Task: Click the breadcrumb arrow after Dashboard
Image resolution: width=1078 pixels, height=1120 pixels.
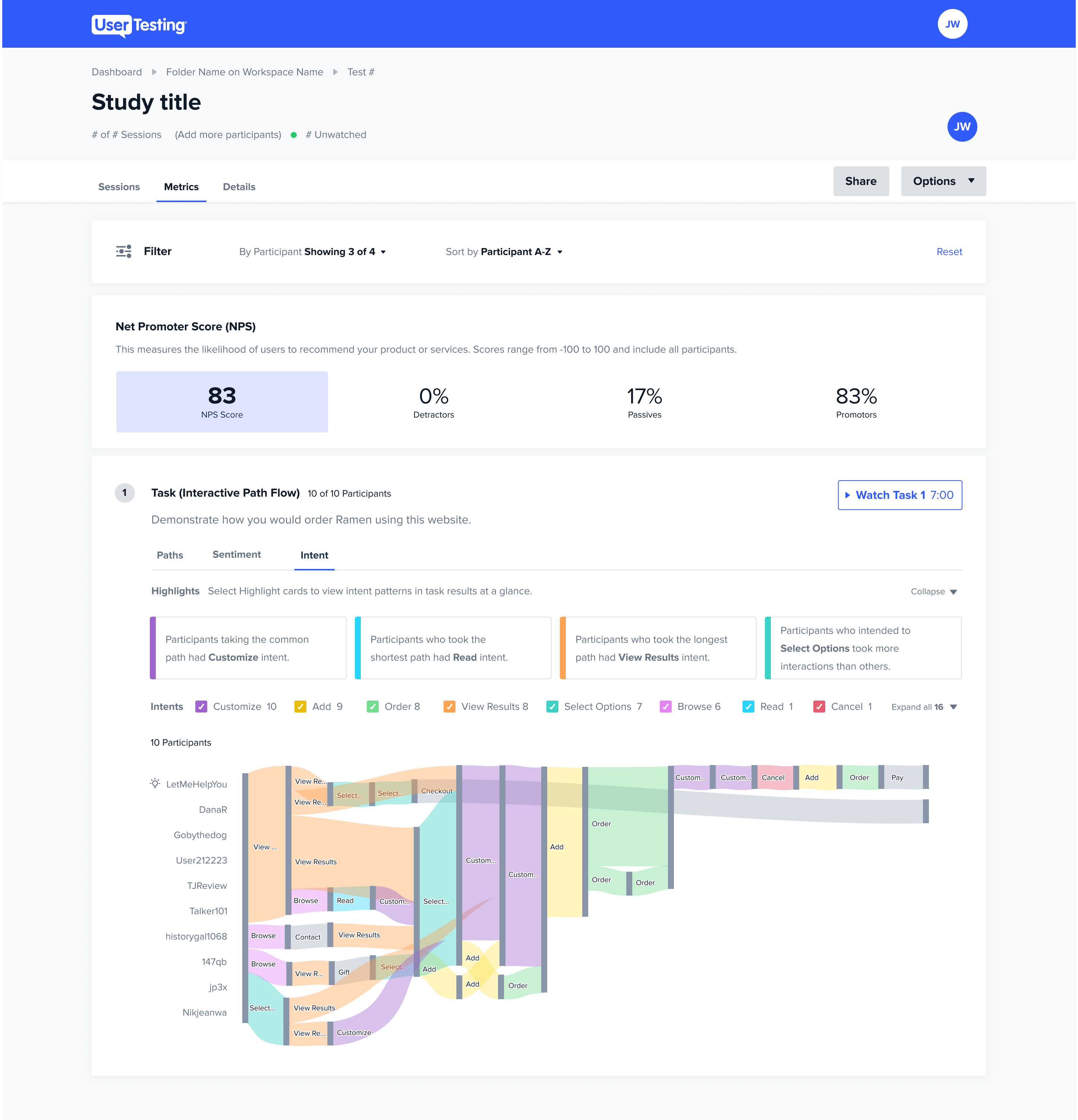Action: click(154, 72)
